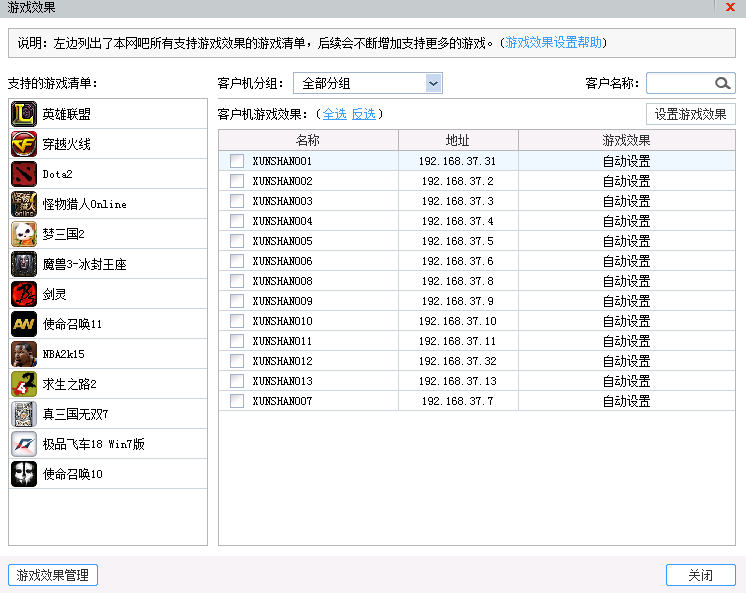Viewport: 746px width, 593px height.
Task: Select the 英雄联盟 list row label
Action: click(67, 114)
